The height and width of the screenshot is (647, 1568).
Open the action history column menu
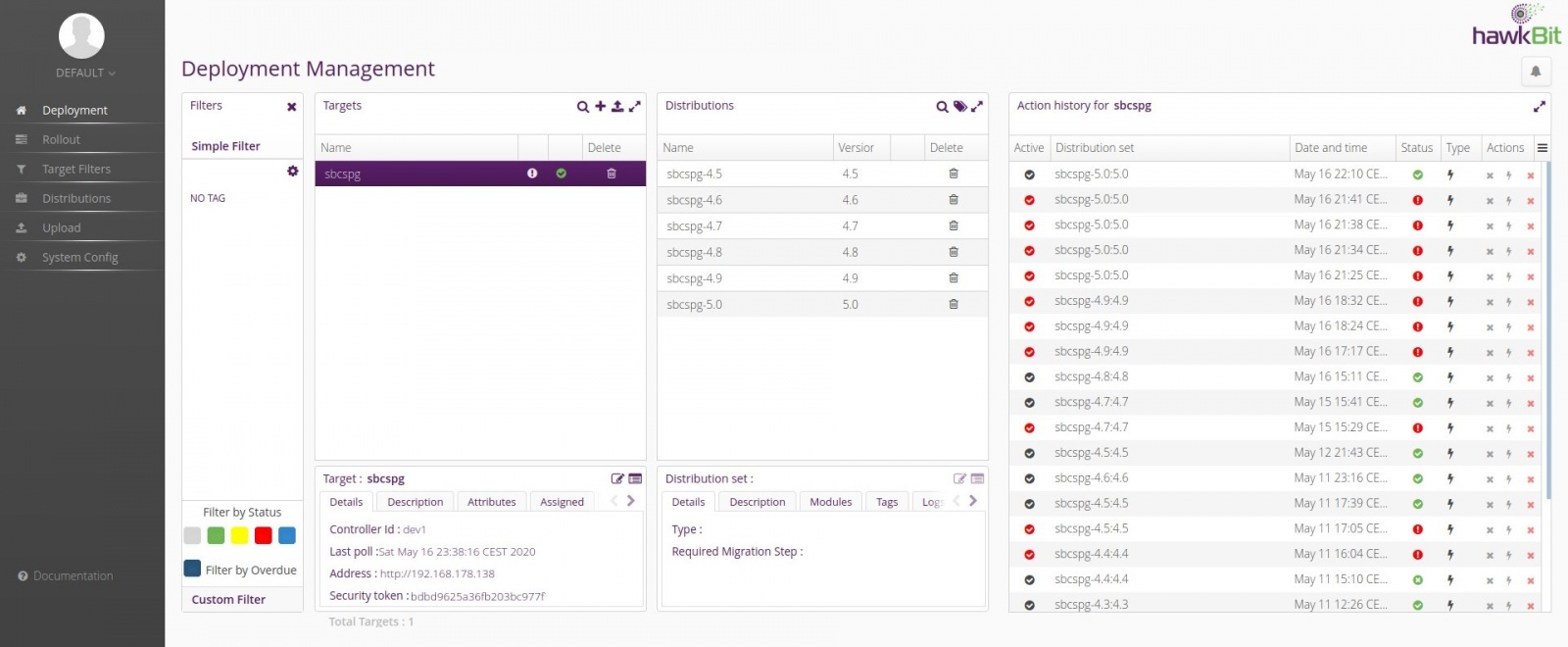point(1542,148)
